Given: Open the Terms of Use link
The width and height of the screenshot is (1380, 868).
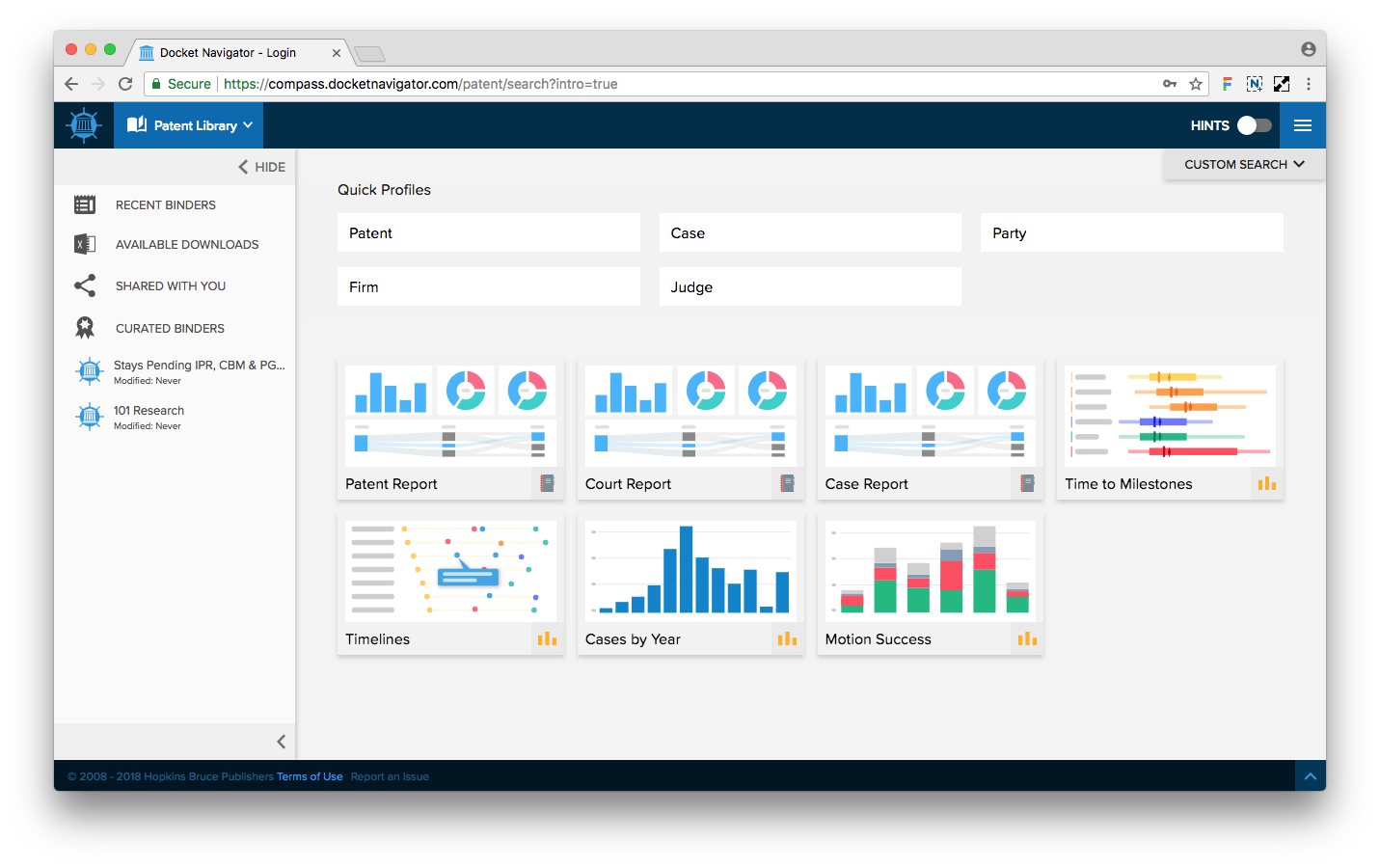Looking at the screenshot, I should pyautogui.click(x=310, y=776).
